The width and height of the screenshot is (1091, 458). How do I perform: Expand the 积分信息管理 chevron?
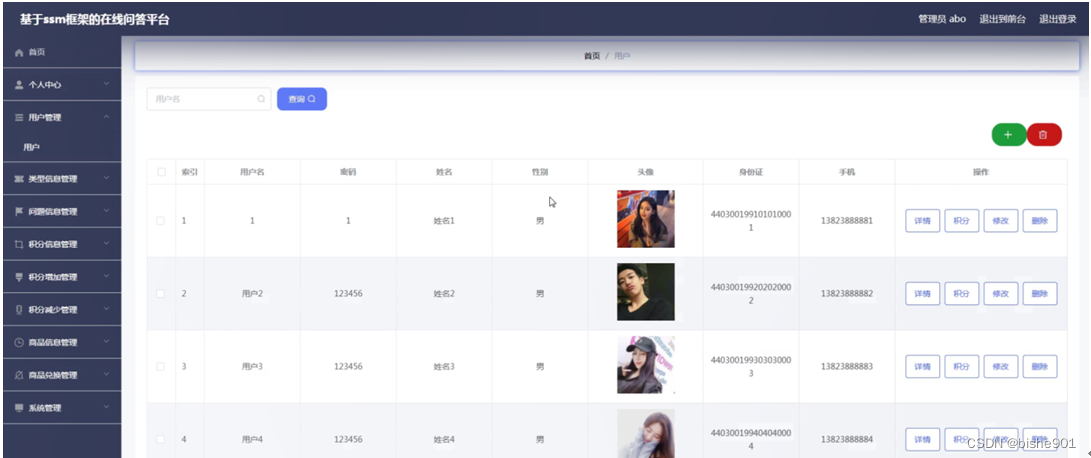(x=106, y=244)
